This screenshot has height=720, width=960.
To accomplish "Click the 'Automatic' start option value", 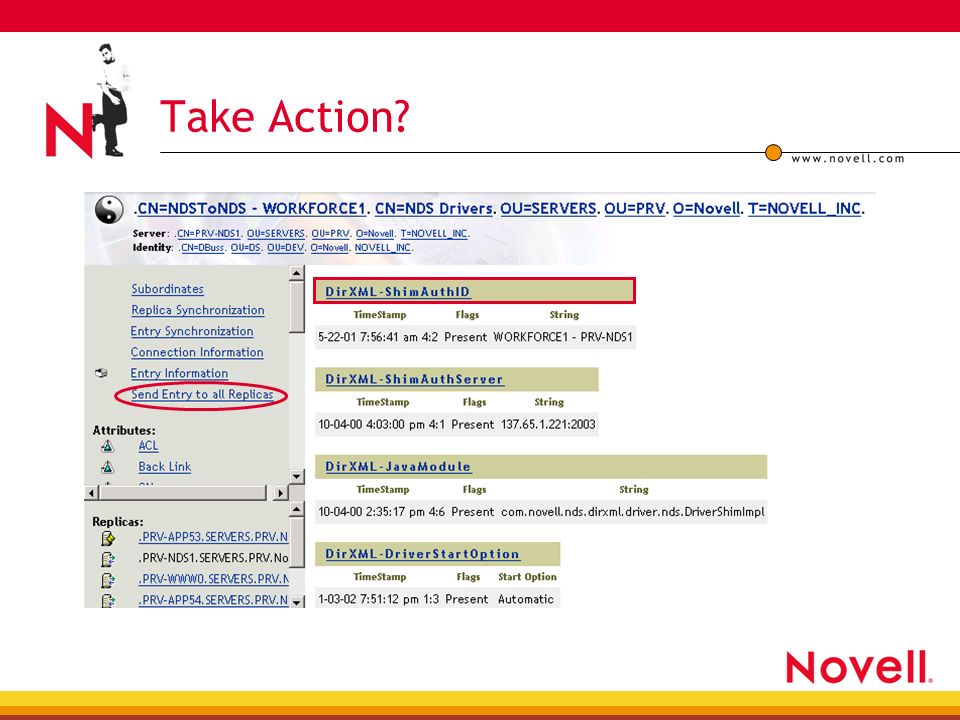I will click(526, 599).
